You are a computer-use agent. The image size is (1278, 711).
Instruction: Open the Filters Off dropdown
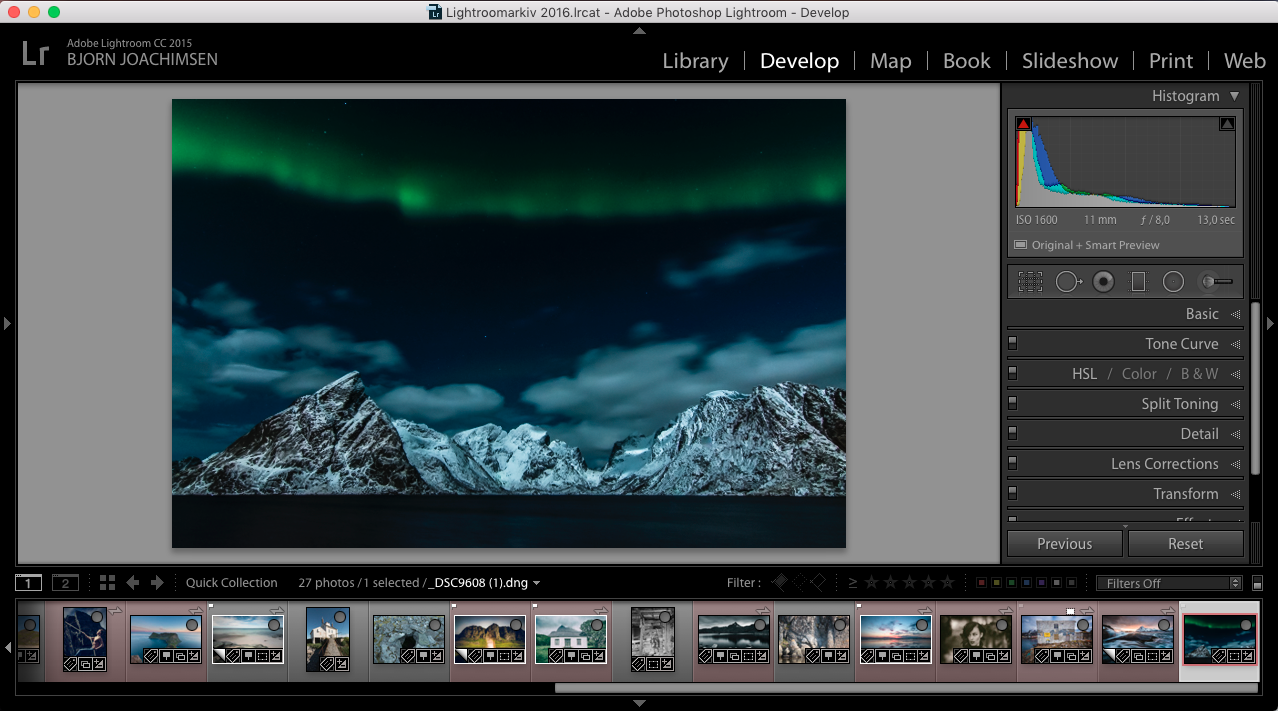[x=1168, y=583]
